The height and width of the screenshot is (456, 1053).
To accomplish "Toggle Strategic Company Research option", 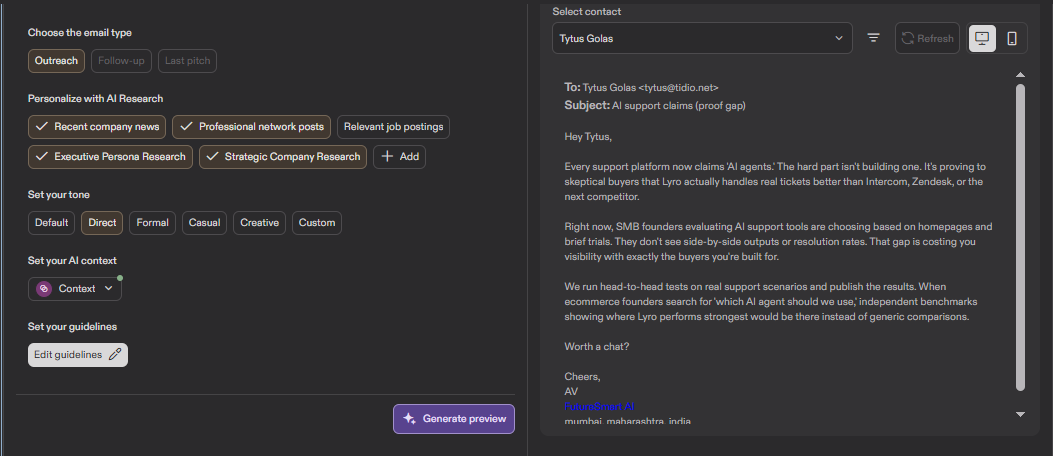I will point(283,156).
